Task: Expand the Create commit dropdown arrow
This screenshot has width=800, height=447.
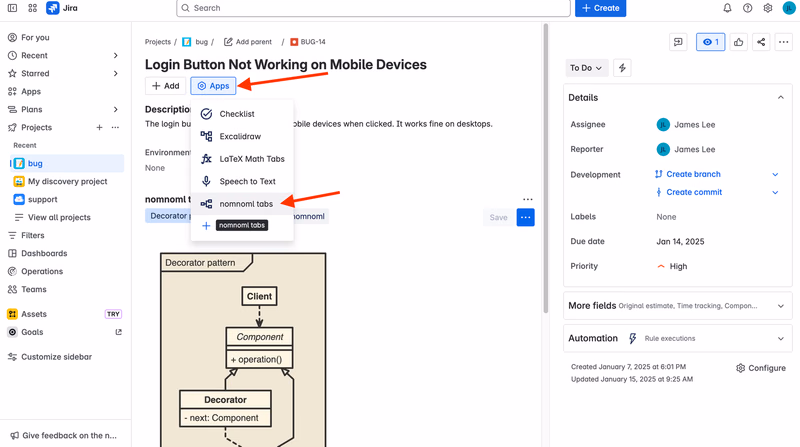Action: (x=775, y=192)
